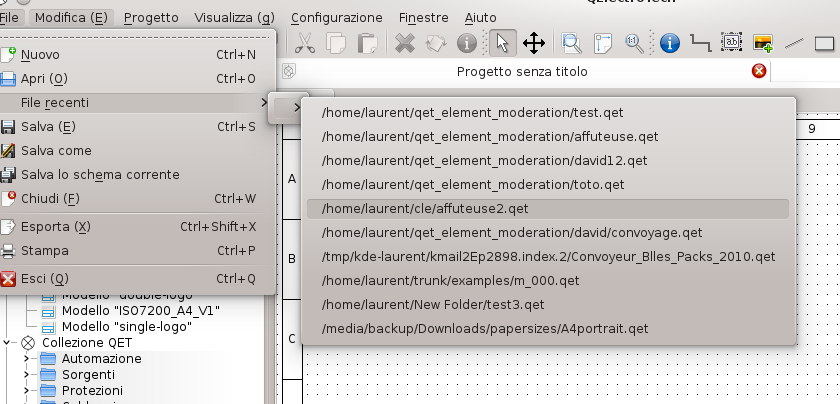This screenshot has width=840, height=404.
Task: Click the Copy toolbar icon
Action: (336, 43)
